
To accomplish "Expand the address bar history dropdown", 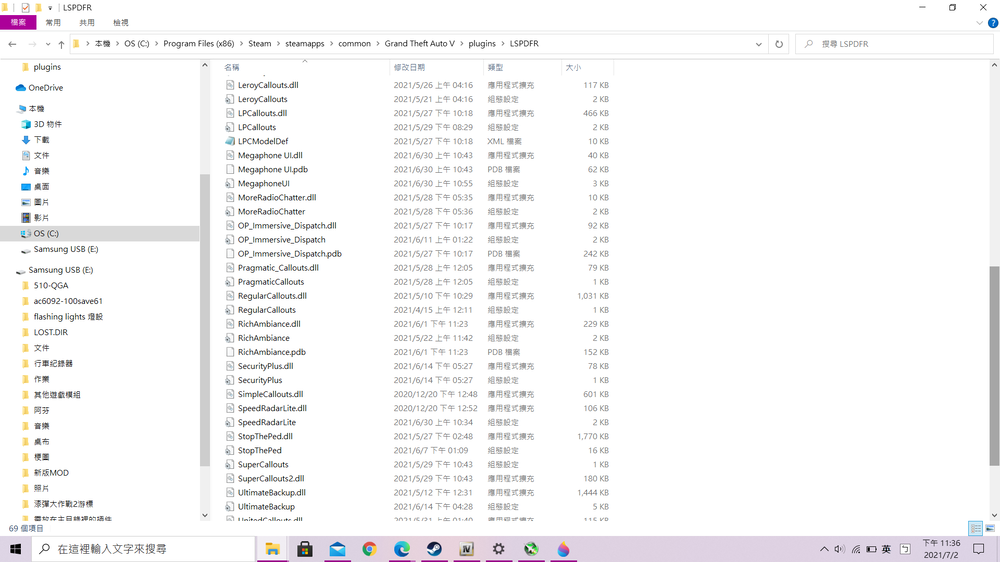I will [x=758, y=44].
